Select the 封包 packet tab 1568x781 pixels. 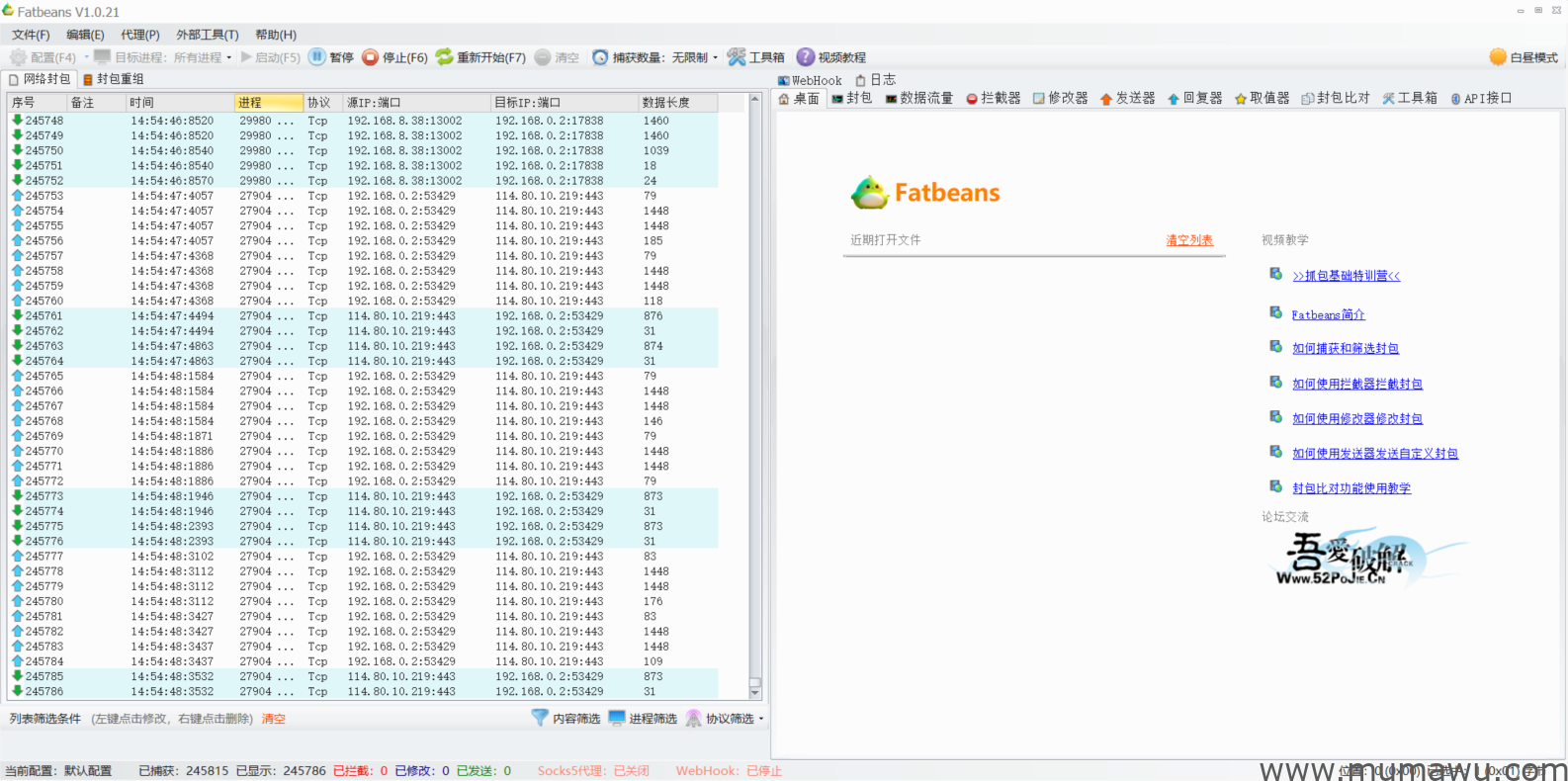point(851,98)
